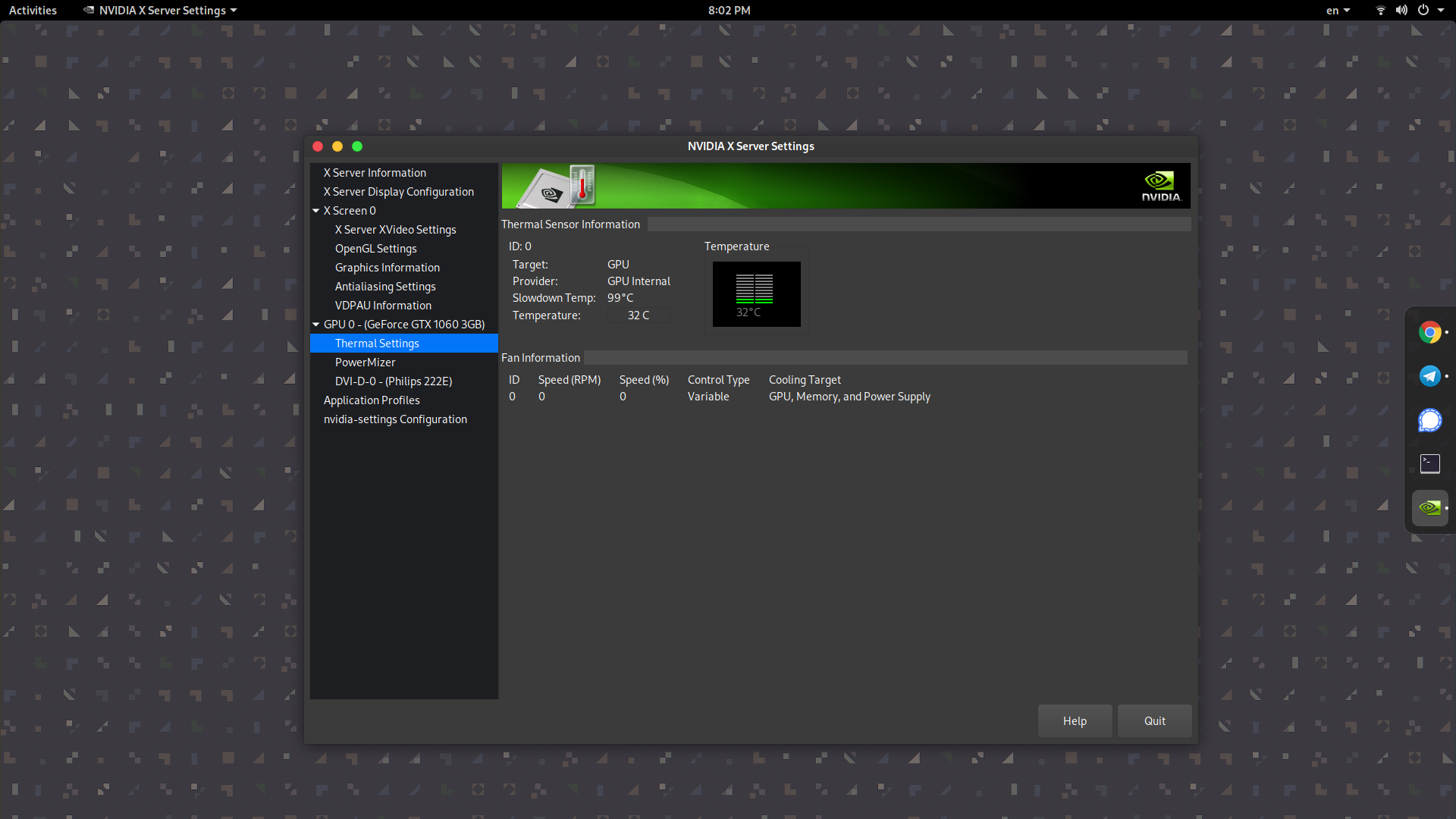
Task: Collapse the GPU 0 GeForce GTX 1060 node
Action: coord(315,325)
